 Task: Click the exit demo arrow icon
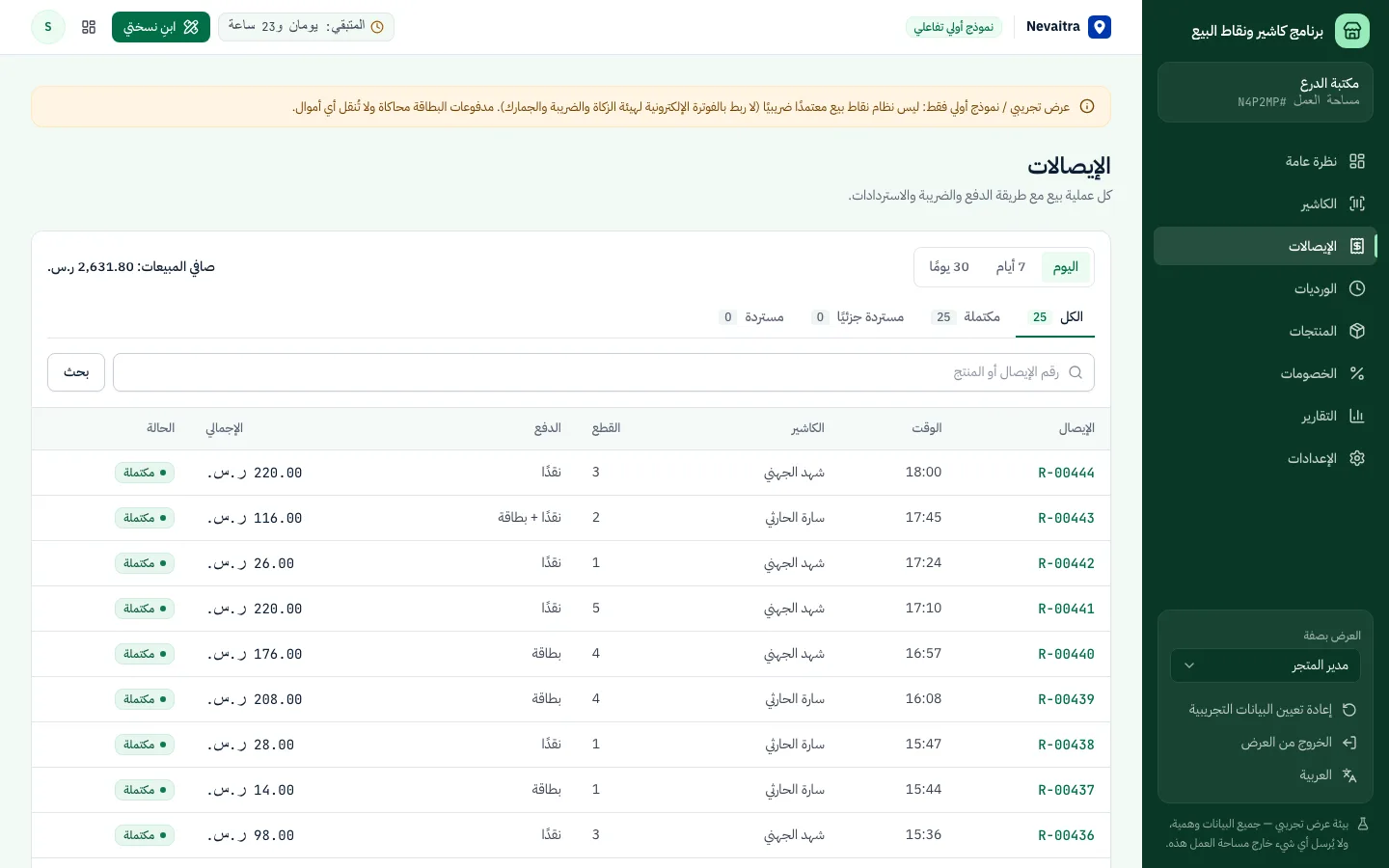pyautogui.click(x=1349, y=743)
